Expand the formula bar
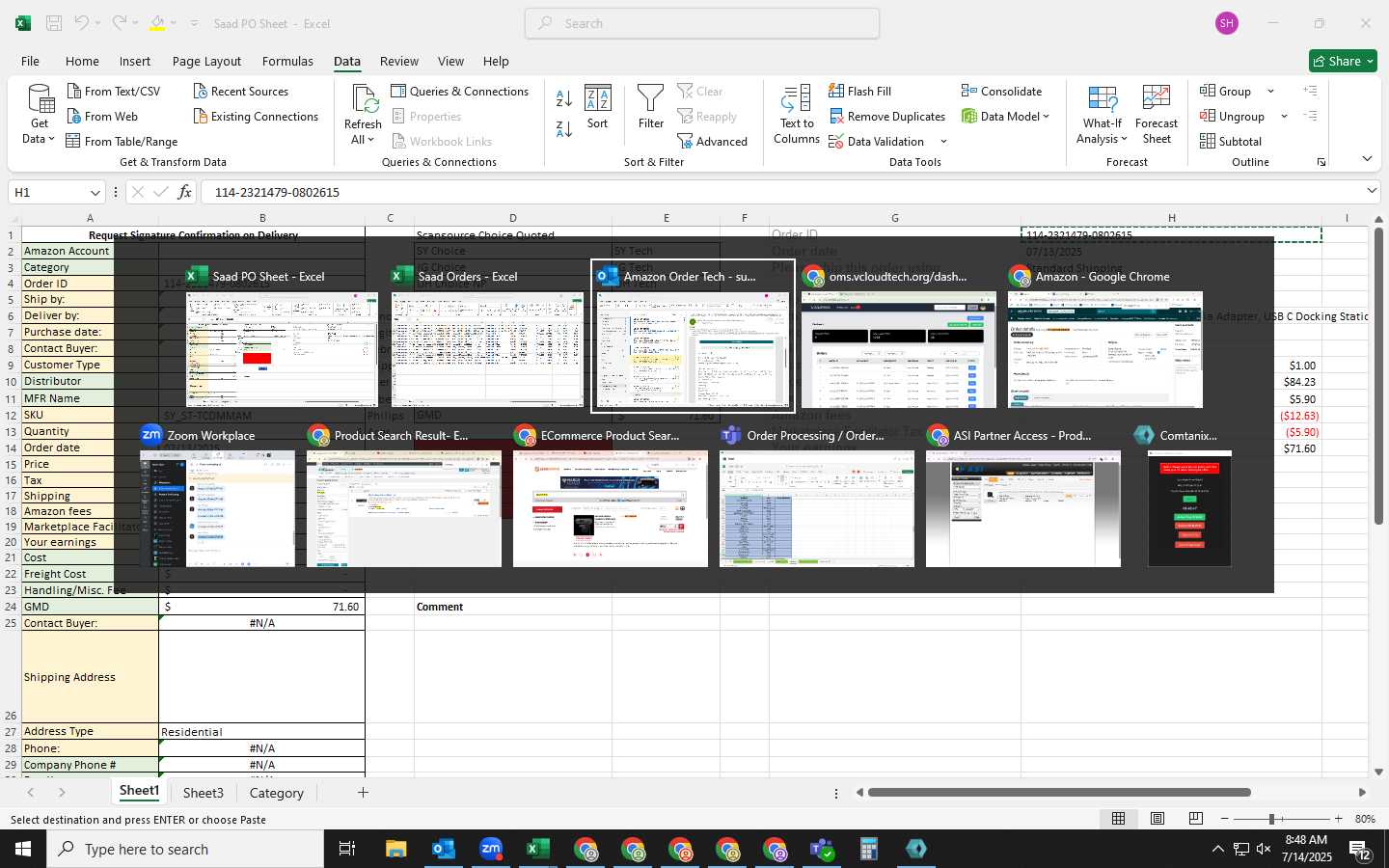The width and height of the screenshot is (1389, 868). pos(1372,191)
